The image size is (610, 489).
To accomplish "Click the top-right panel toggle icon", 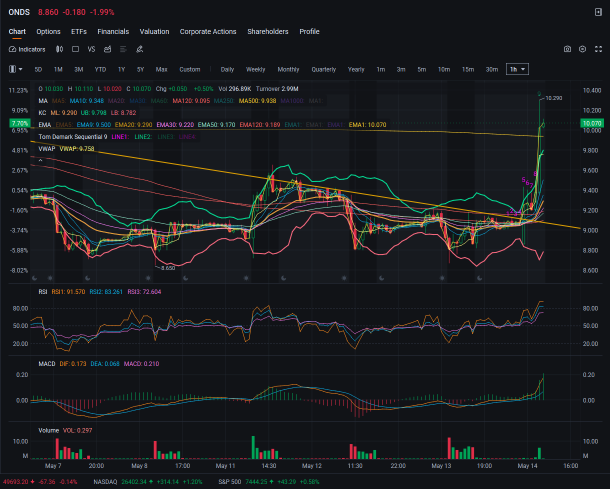I will point(598,12).
